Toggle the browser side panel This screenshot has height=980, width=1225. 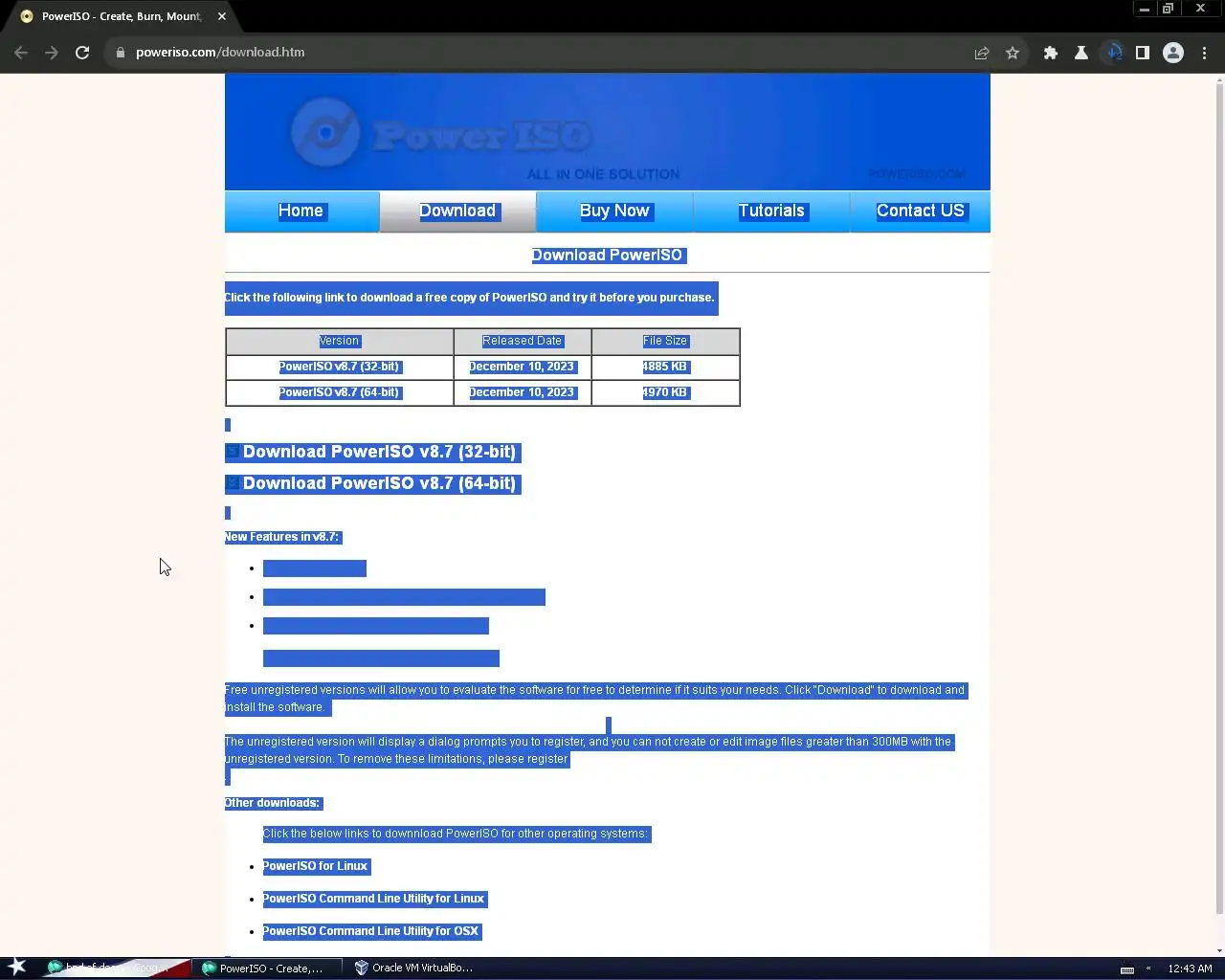coord(1143,53)
